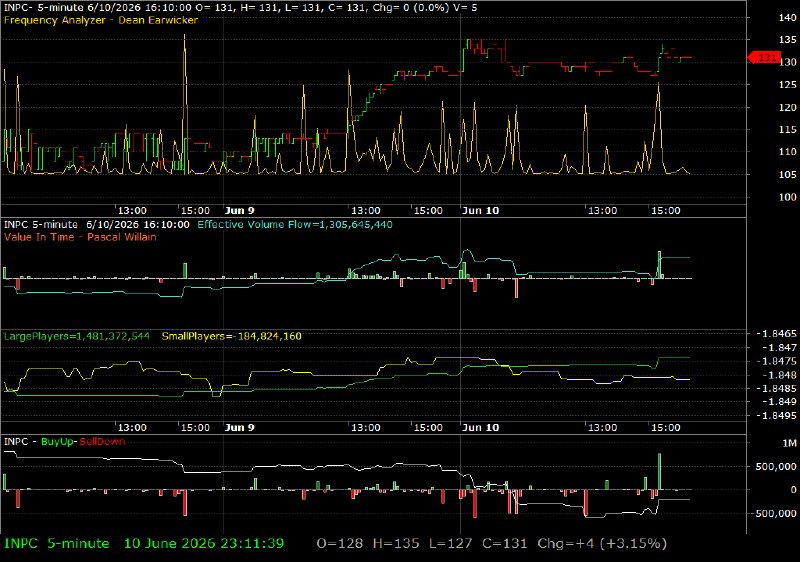Click the L=127 status bar value
Viewport: 800px width, 562px height.
451,544
